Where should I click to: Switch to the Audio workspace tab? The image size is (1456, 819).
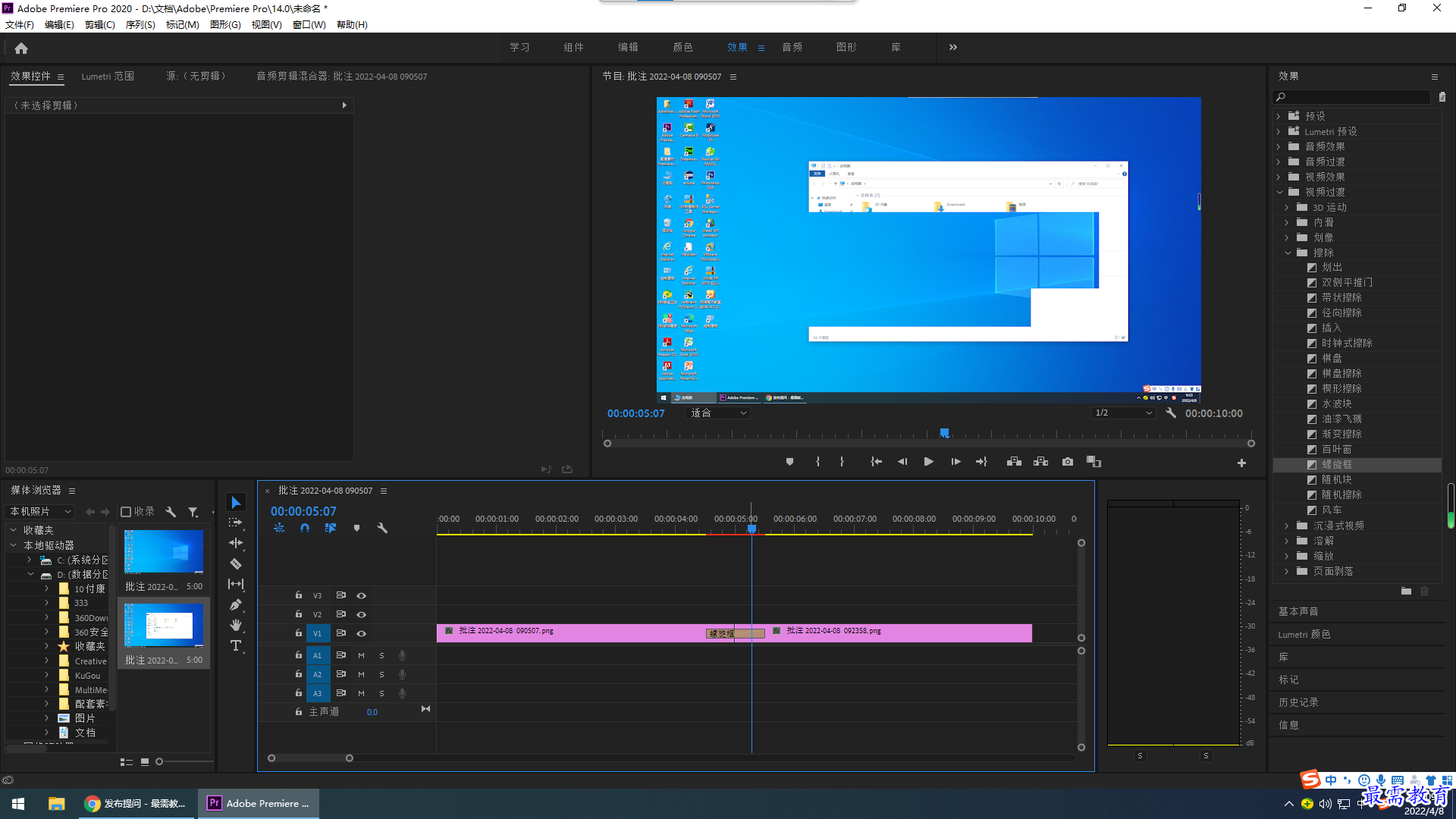(x=792, y=47)
